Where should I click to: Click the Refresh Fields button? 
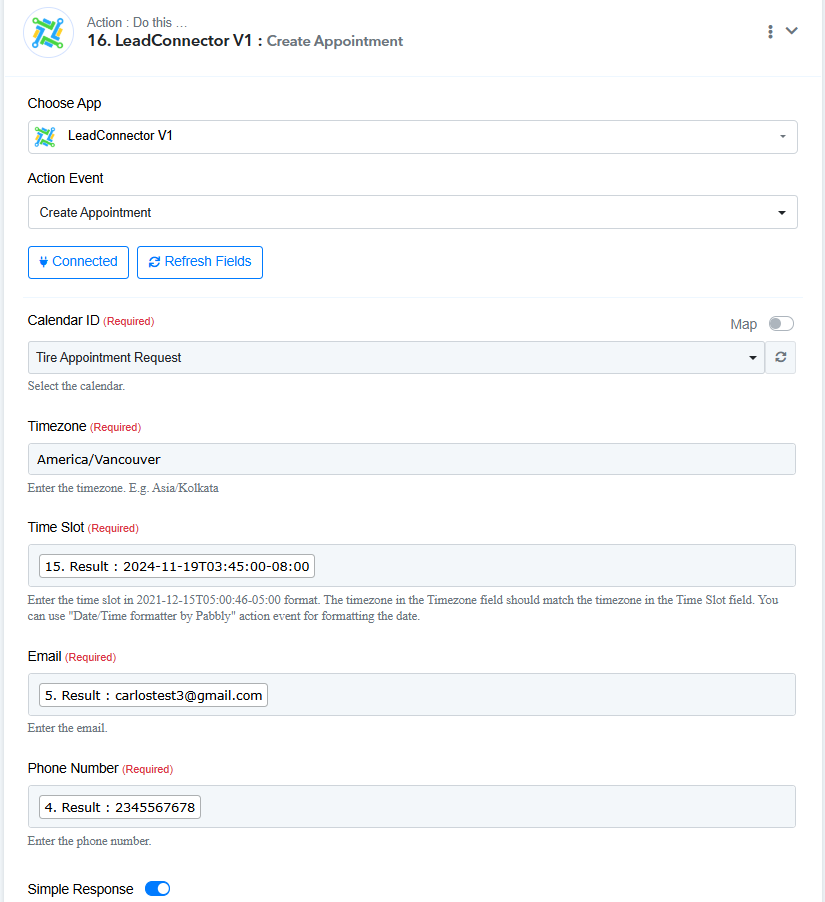click(200, 262)
